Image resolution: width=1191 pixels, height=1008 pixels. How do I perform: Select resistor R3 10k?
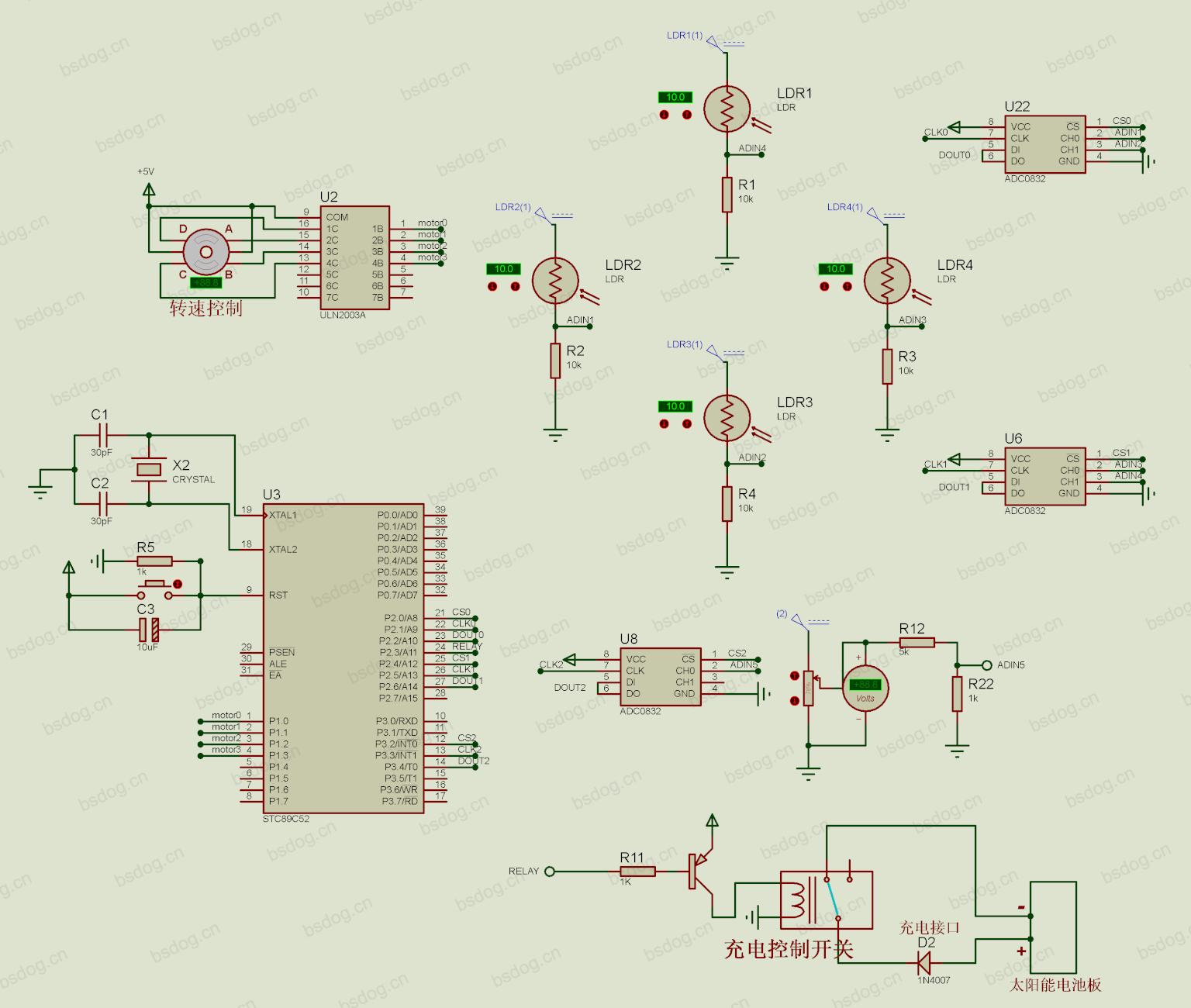887,366
